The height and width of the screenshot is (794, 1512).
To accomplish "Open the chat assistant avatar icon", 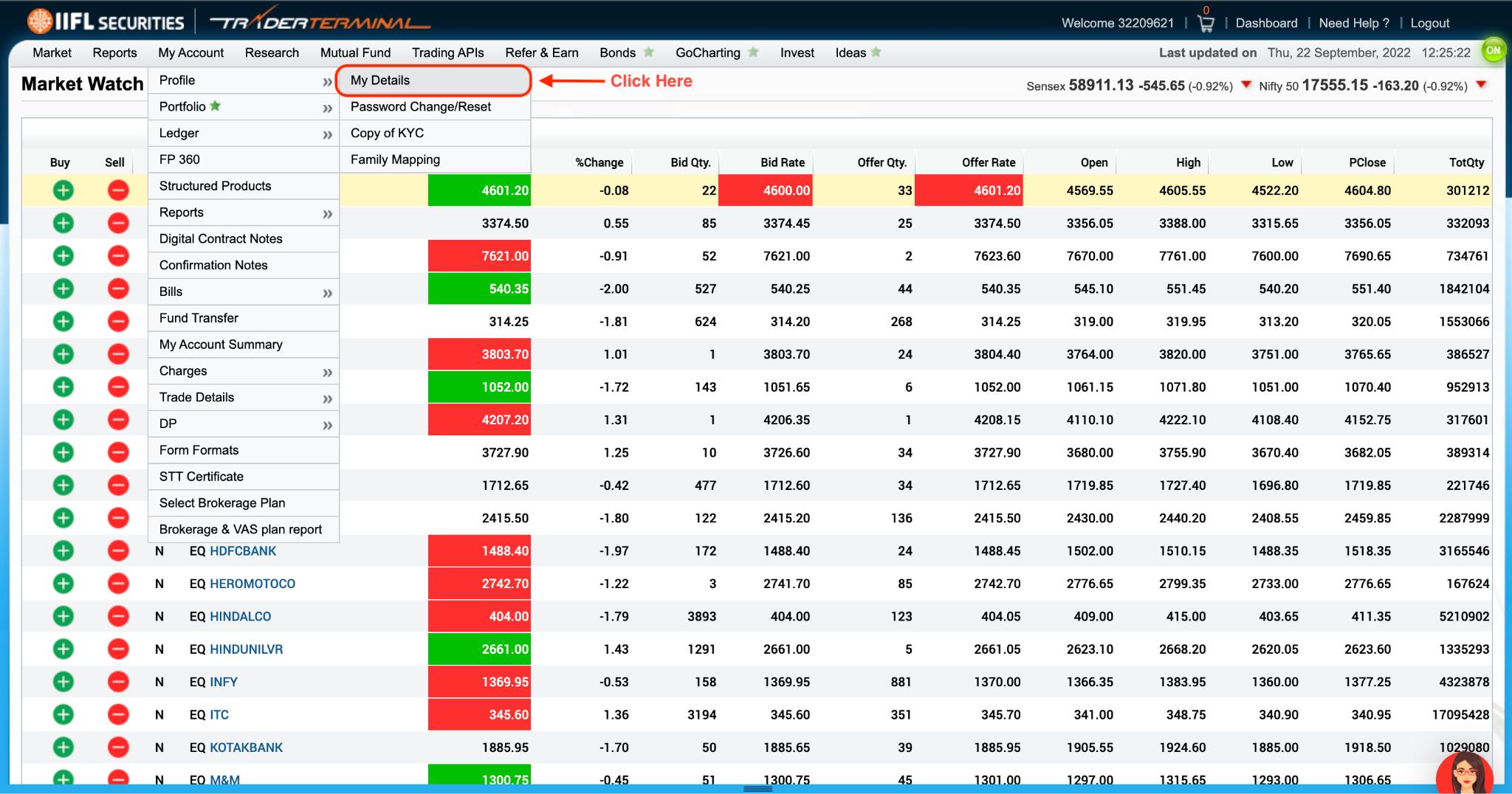I will pyautogui.click(x=1464, y=774).
